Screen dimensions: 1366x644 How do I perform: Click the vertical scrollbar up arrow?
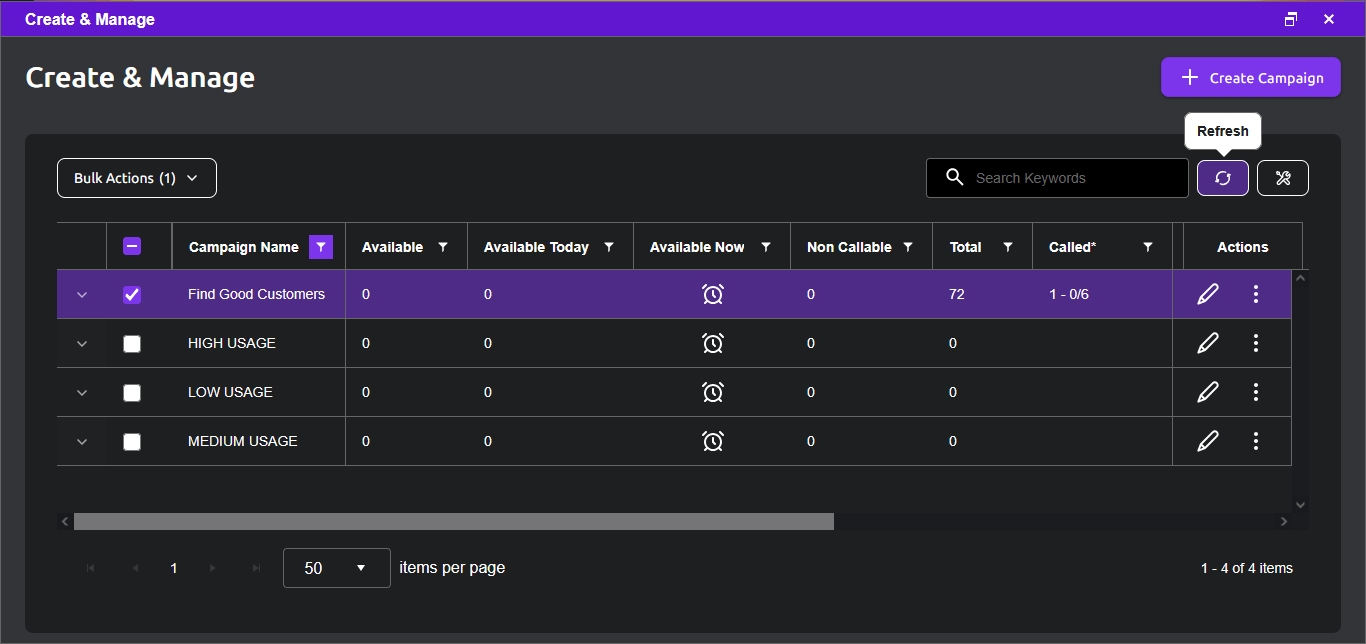(x=1300, y=278)
